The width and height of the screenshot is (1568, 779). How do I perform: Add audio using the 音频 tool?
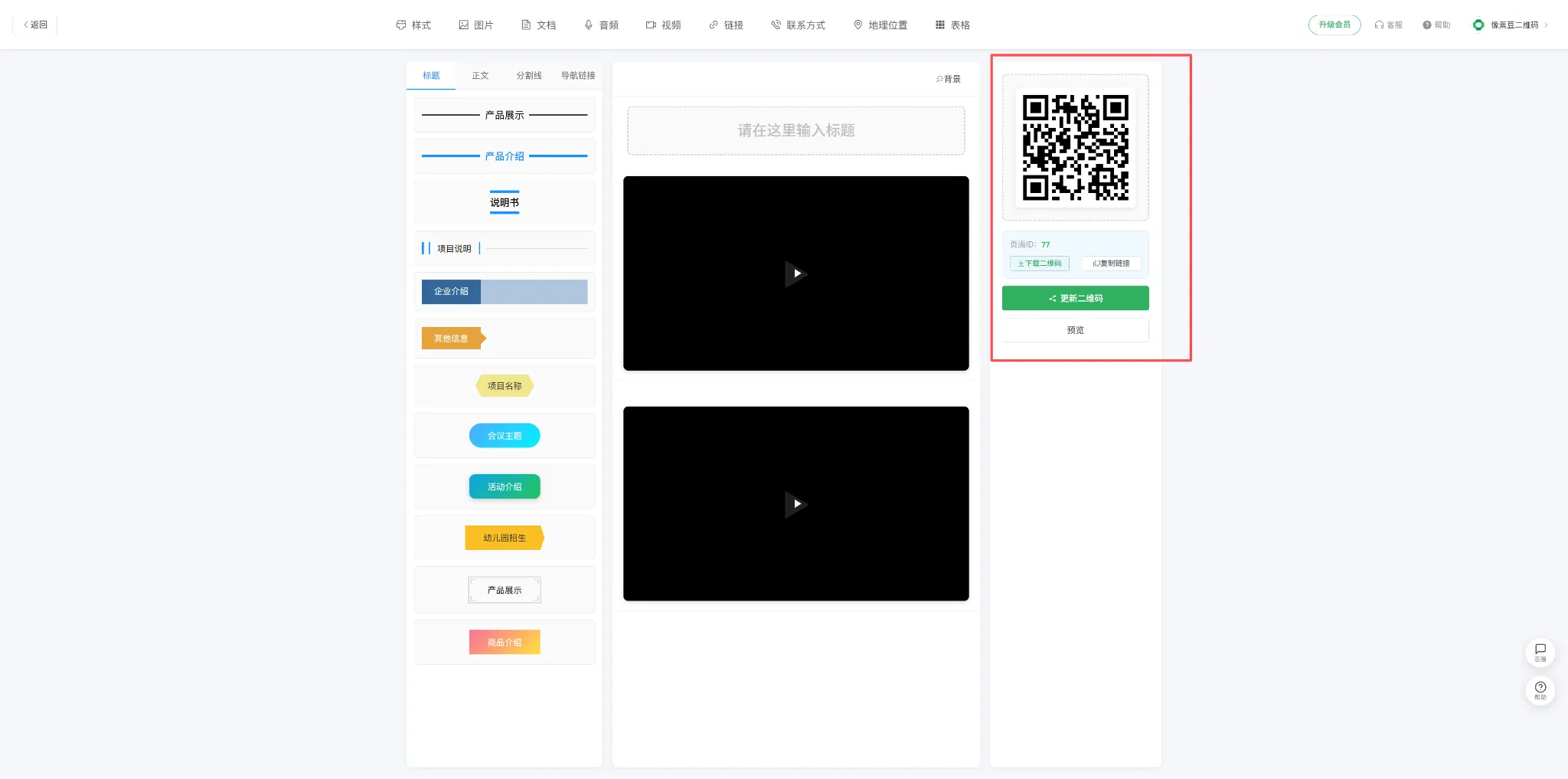(x=601, y=25)
